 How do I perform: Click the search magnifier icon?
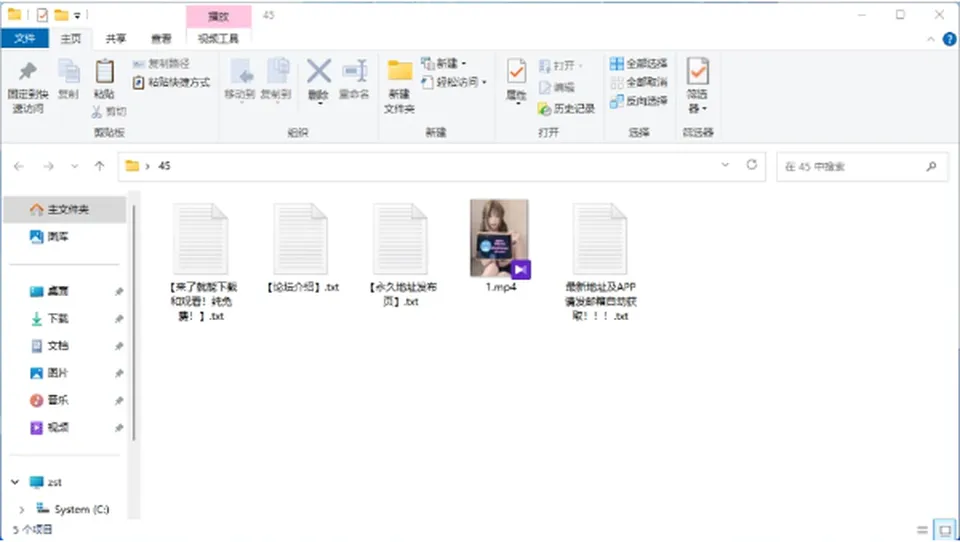[x=931, y=166]
